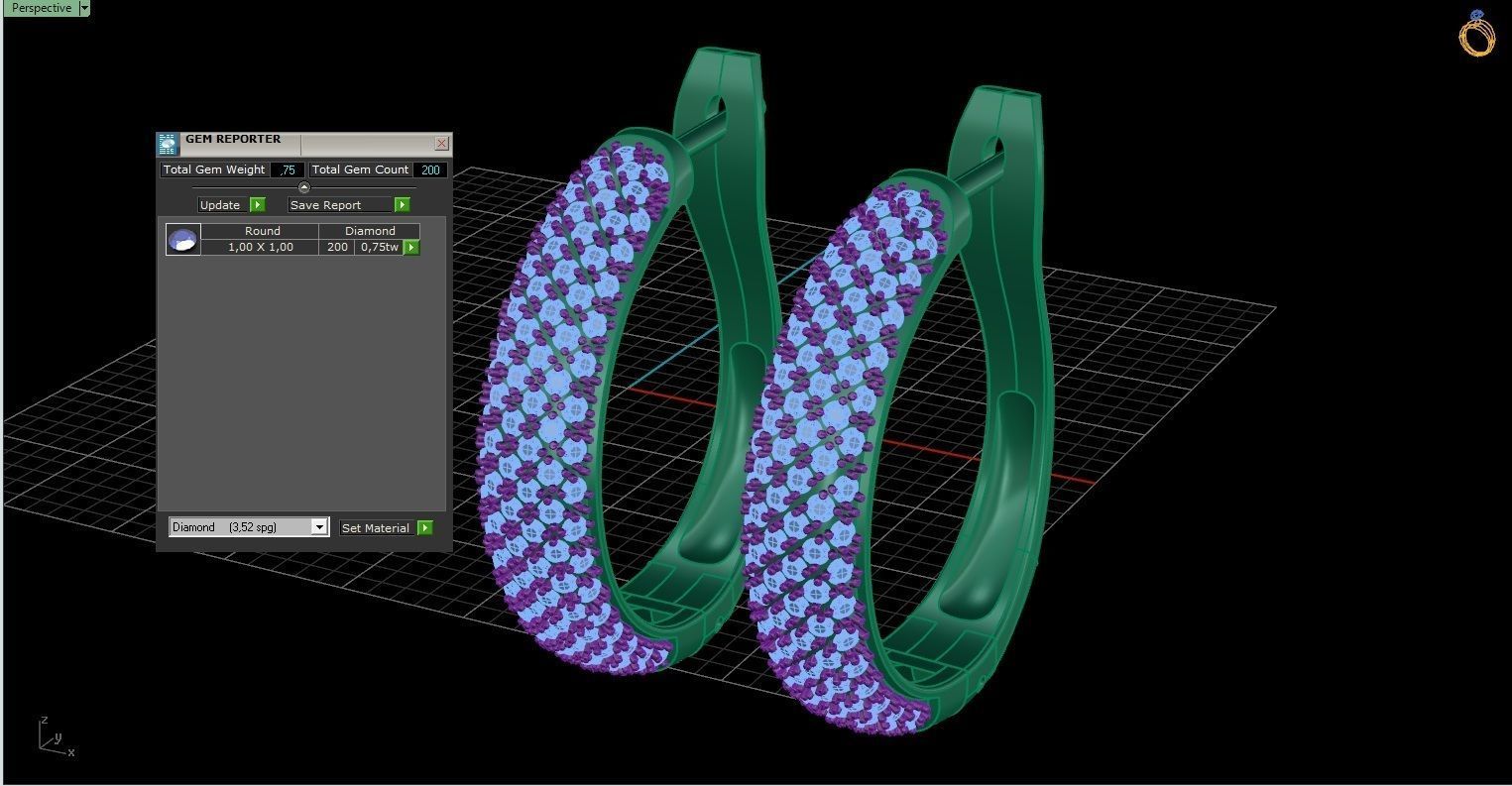Click the Total Gem Count value field

coord(429,169)
